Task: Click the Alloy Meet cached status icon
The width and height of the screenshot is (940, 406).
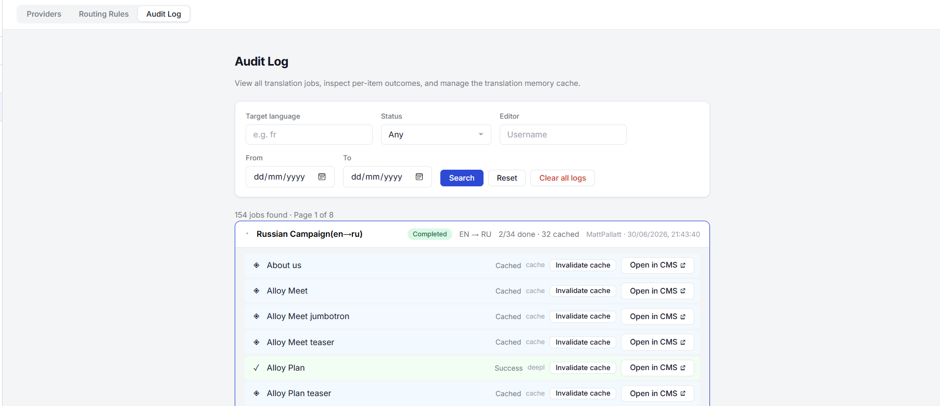Action: coord(257,291)
